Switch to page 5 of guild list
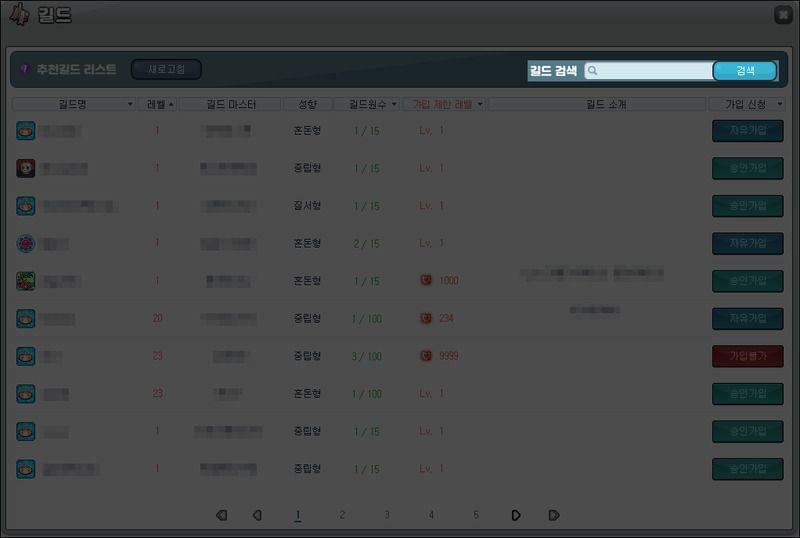The image size is (800, 538). [476, 515]
